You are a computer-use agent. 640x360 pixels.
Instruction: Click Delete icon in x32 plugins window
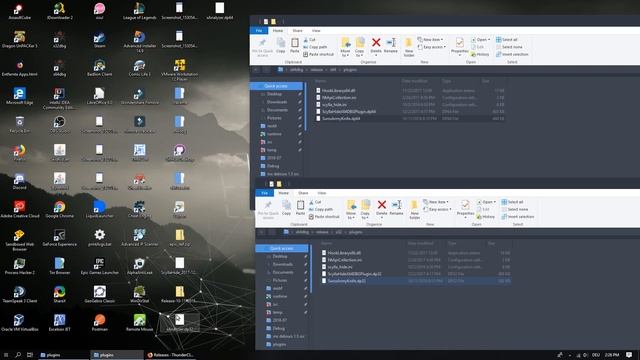(382, 208)
